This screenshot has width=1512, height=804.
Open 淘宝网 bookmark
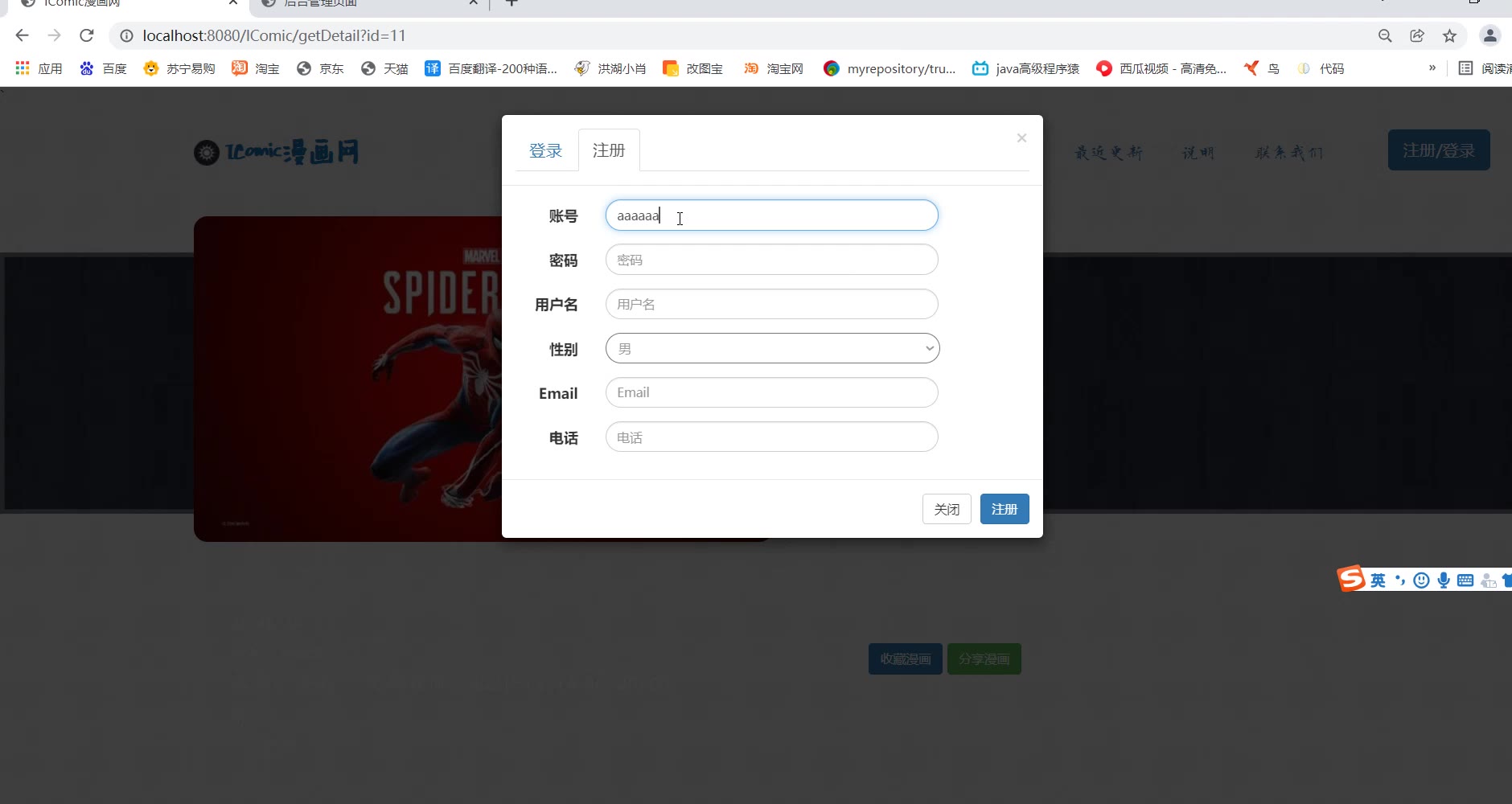coord(773,68)
